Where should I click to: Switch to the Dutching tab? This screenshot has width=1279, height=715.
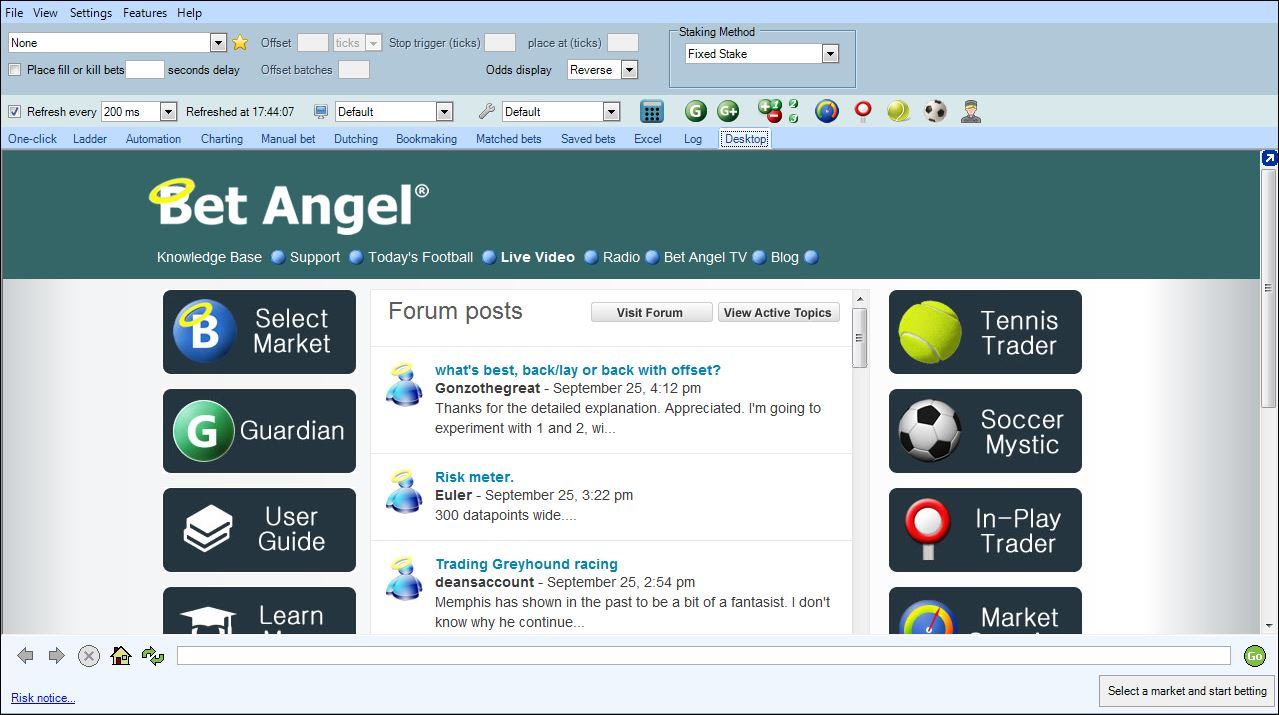[356, 139]
